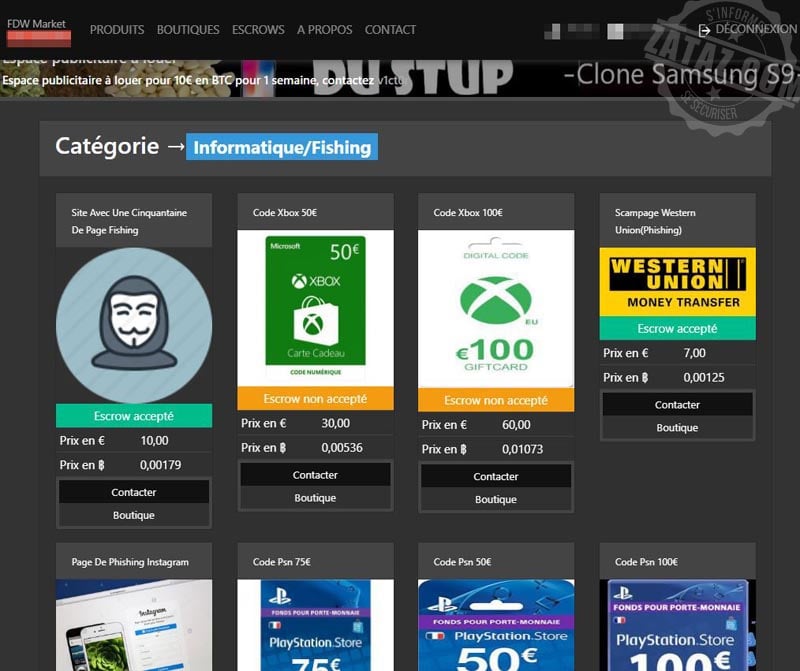Image resolution: width=800 pixels, height=671 pixels.
Task: Click the DÉCONNEXION logout link
Action: pos(756,29)
